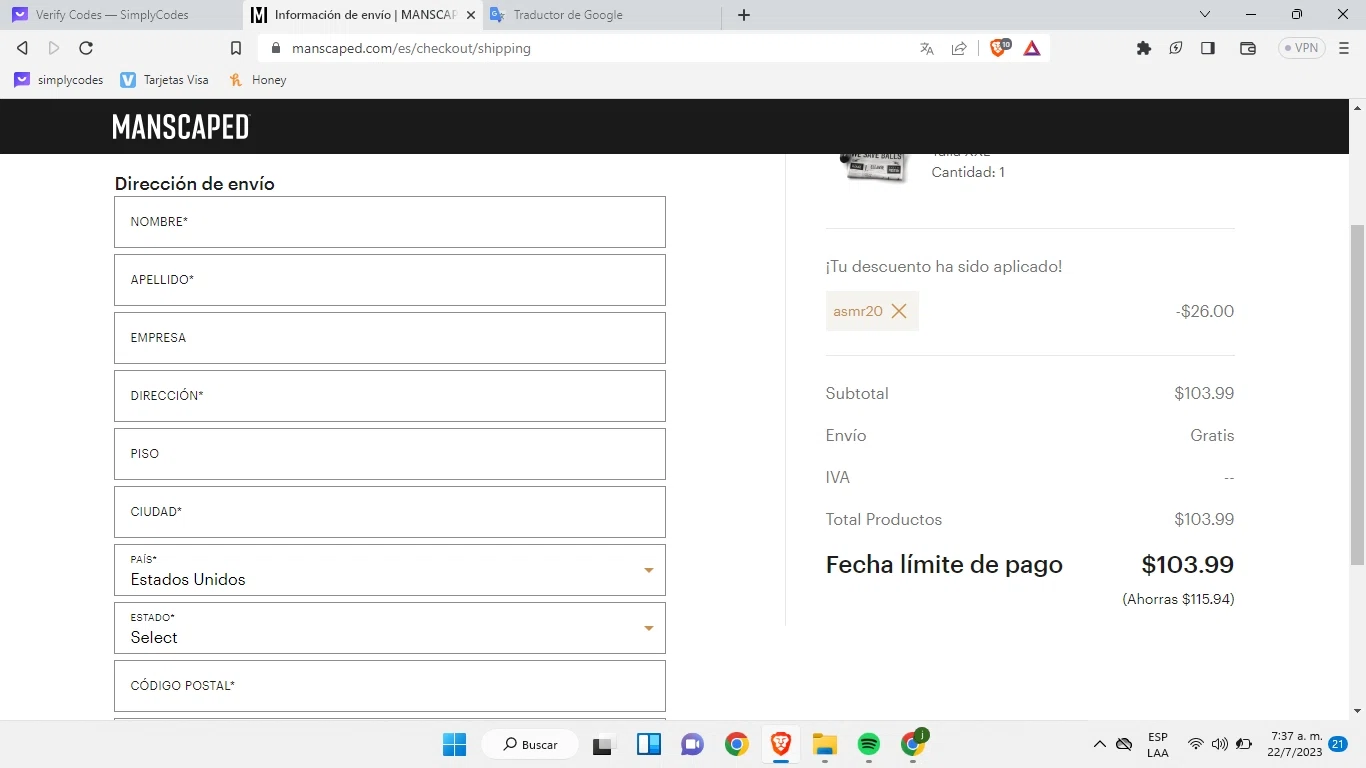This screenshot has width=1366, height=768.
Task: Open the browser extensions puzzle icon
Action: [1144, 48]
